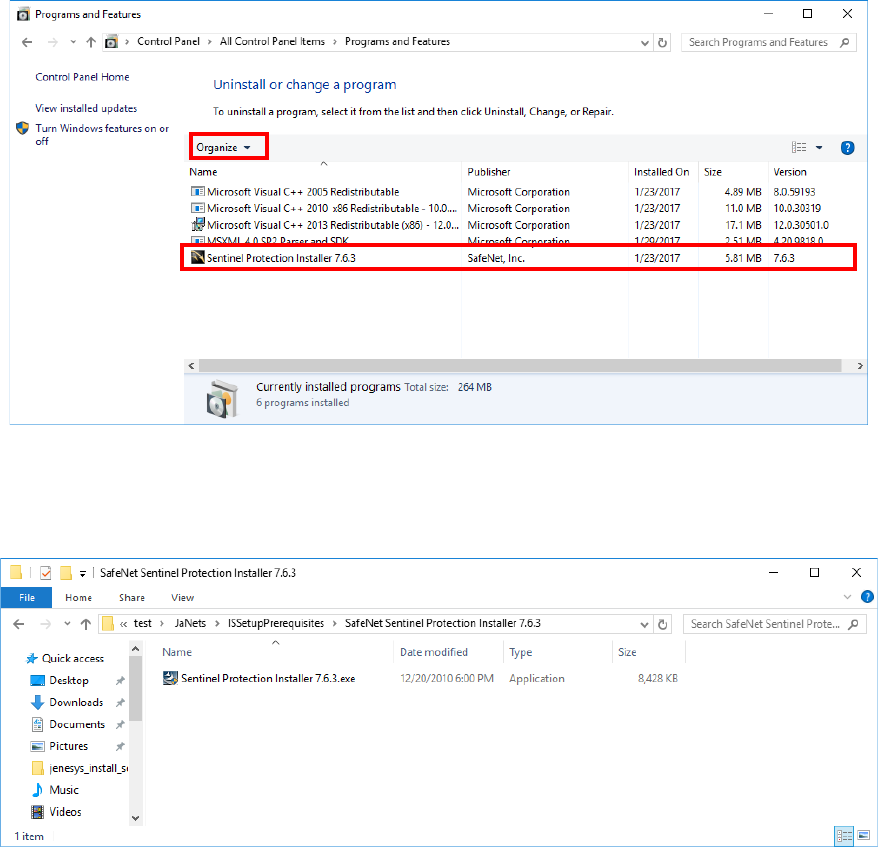Screen dimensions: 878x847
Task: Open Explorer help icon
Action: pyautogui.click(x=867, y=597)
